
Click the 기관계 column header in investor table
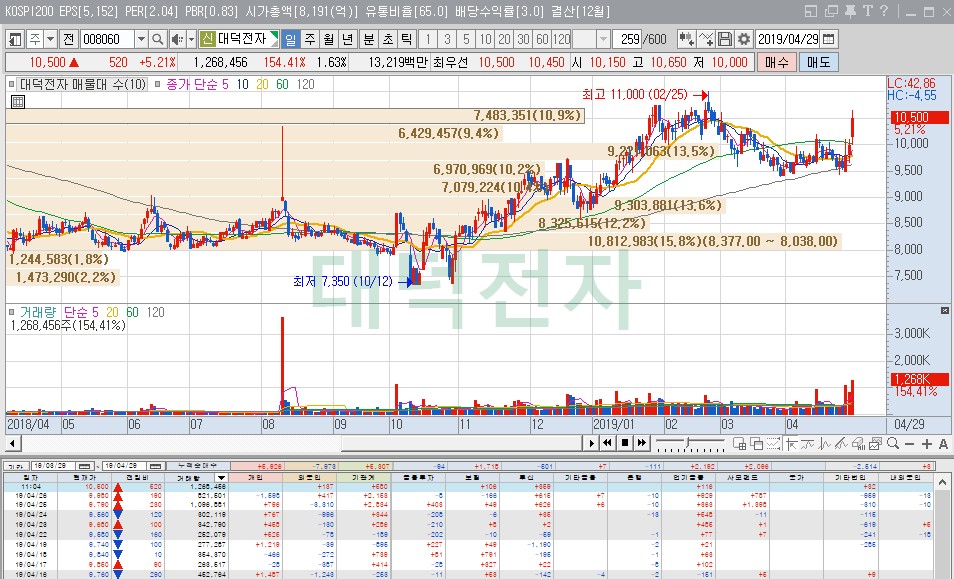(x=363, y=478)
